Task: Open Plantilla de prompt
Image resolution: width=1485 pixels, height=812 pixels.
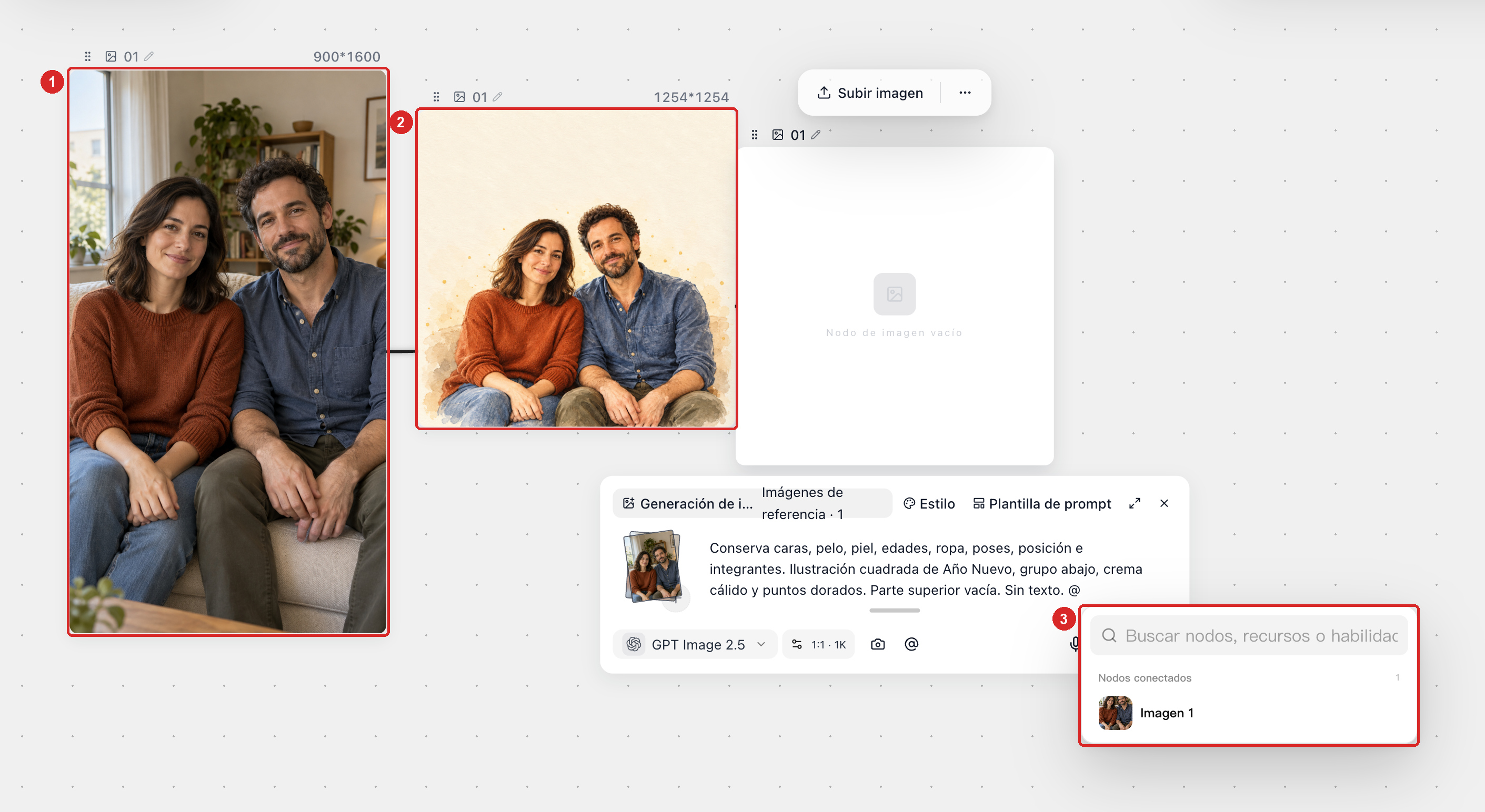Action: click(x=1042, y=504)
